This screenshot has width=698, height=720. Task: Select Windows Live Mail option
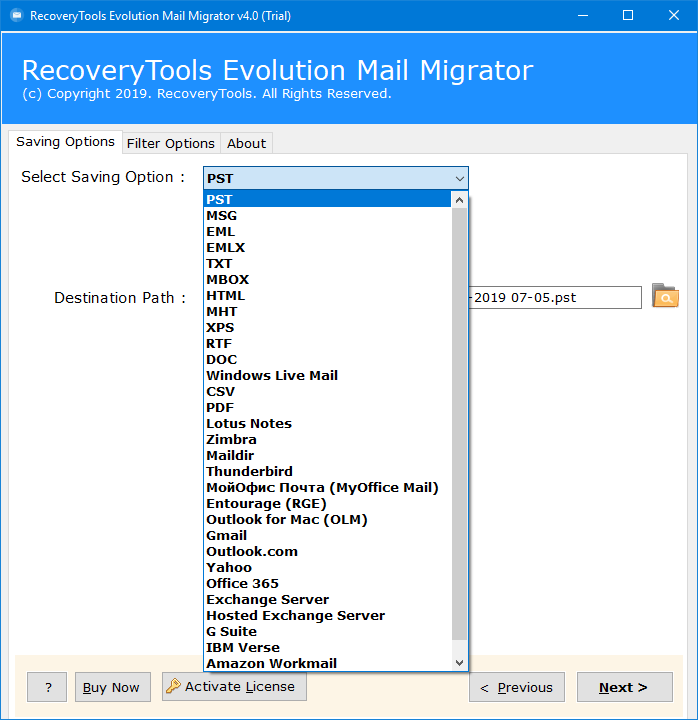[327, 376]
